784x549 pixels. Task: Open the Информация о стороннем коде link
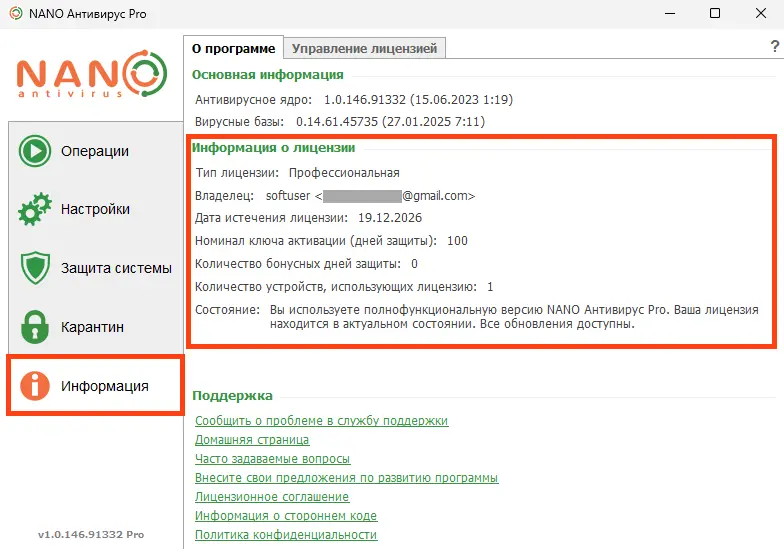tap(286, 516)
